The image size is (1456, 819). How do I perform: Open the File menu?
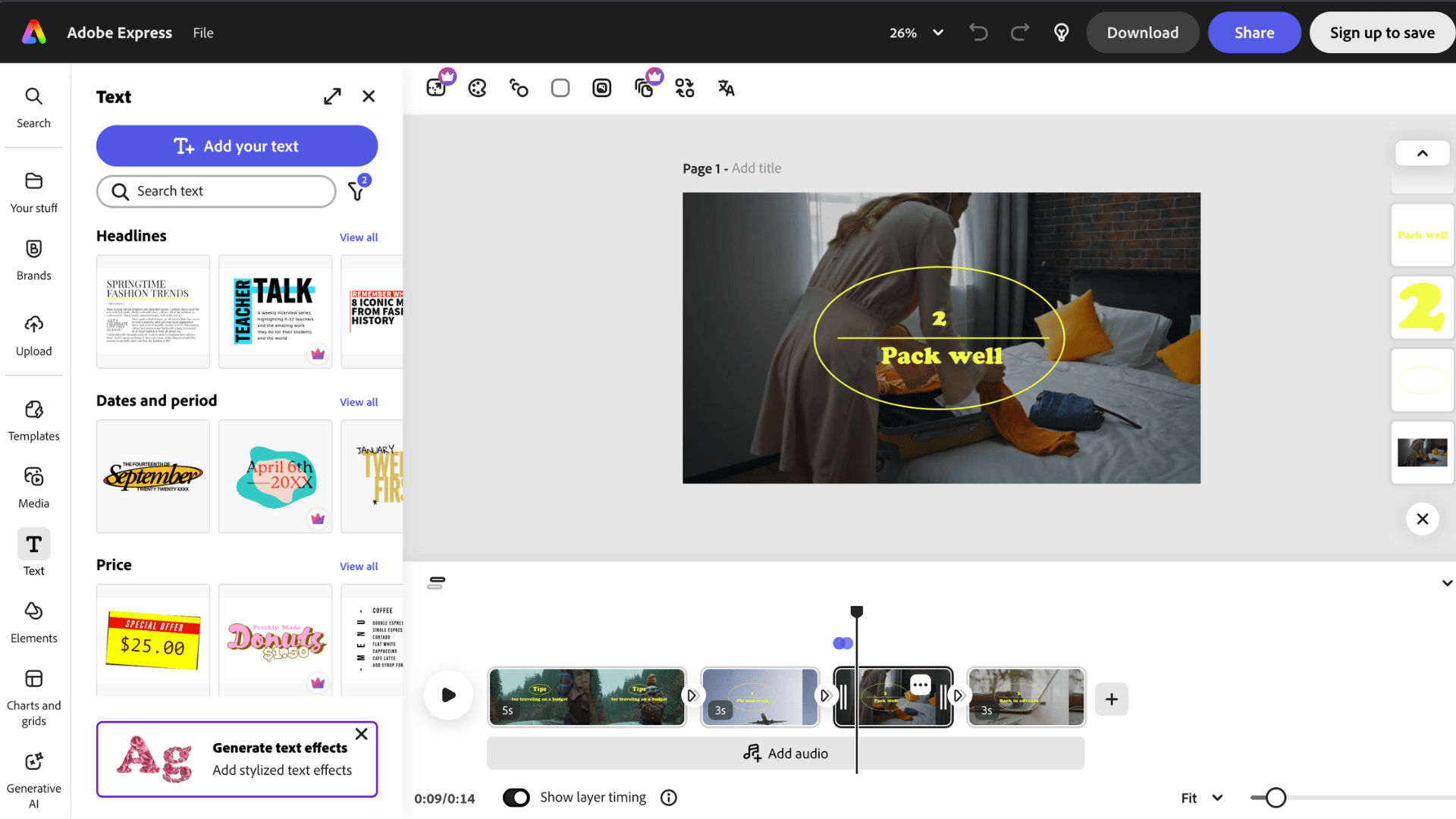202,33
